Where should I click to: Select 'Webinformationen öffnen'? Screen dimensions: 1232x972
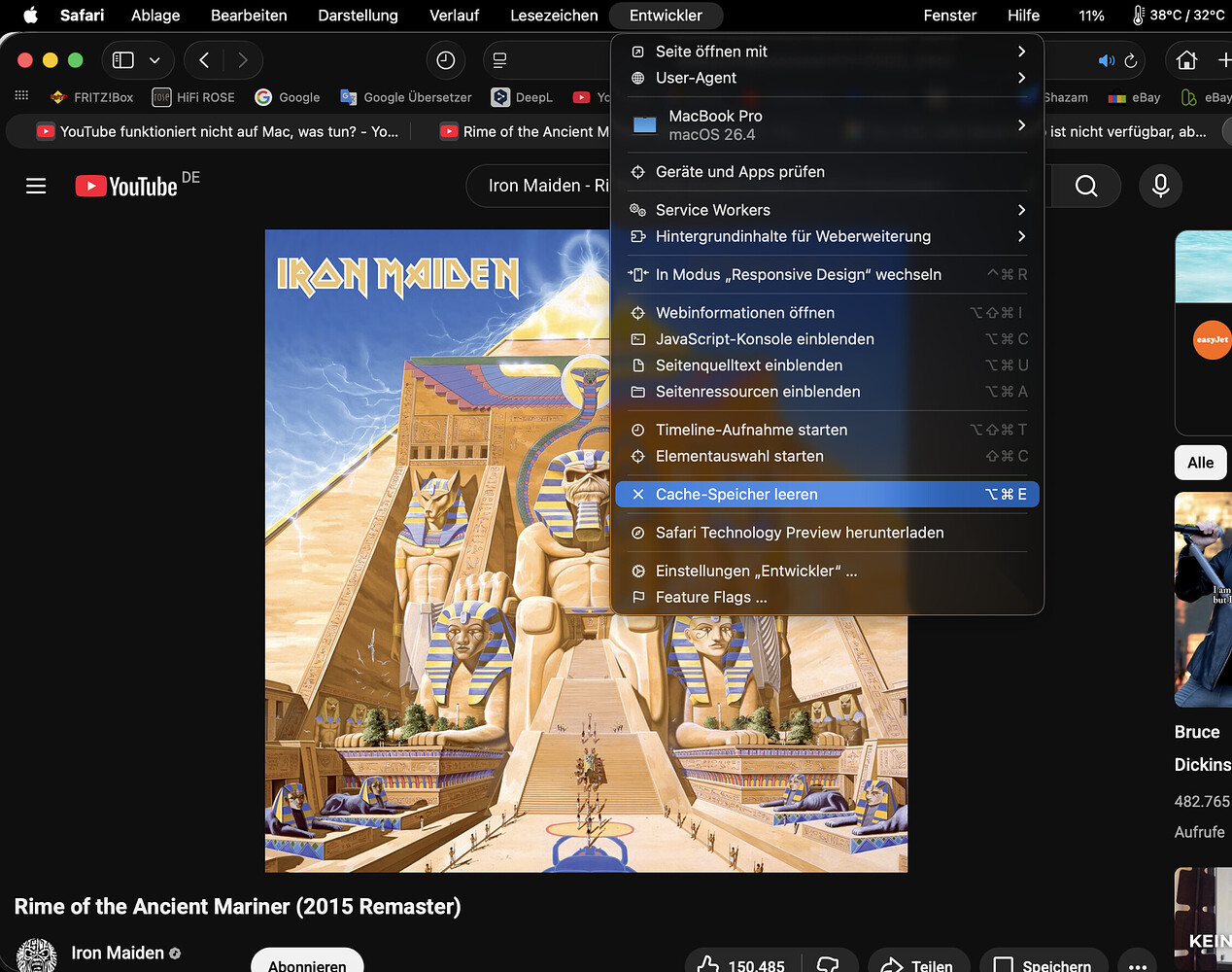(827, 313)
